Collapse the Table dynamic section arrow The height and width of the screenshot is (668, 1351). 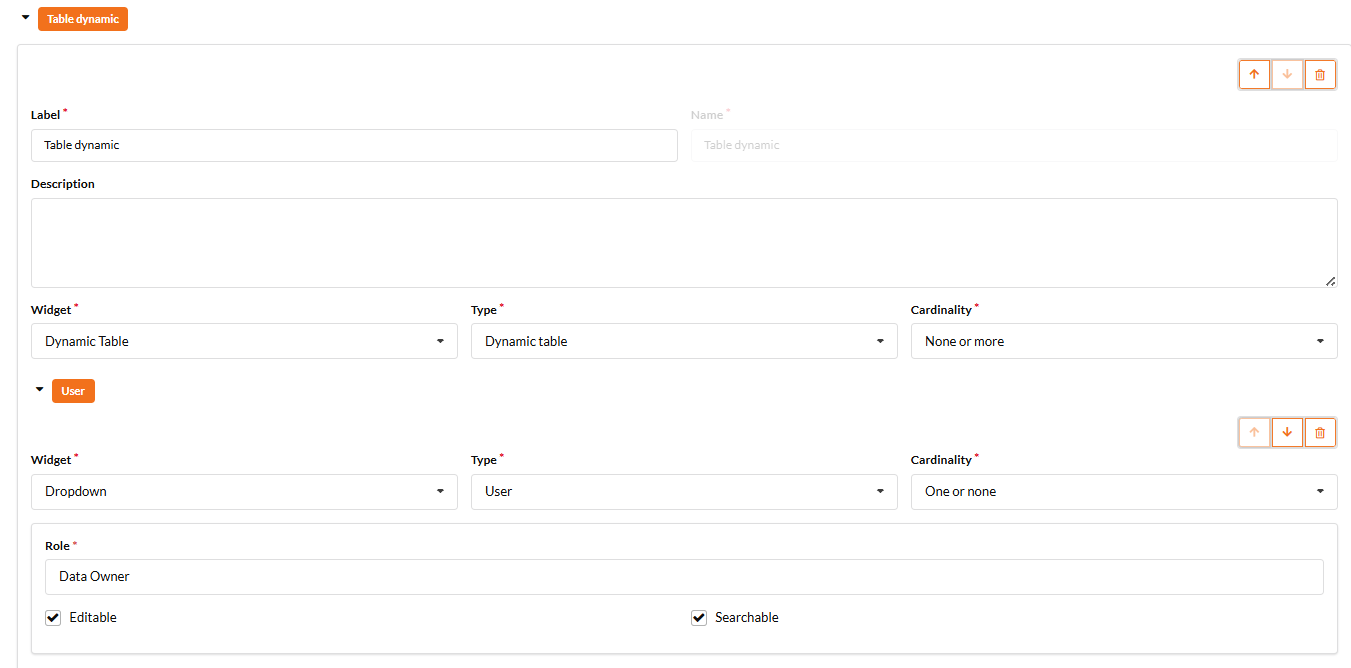tap(26, 18)
